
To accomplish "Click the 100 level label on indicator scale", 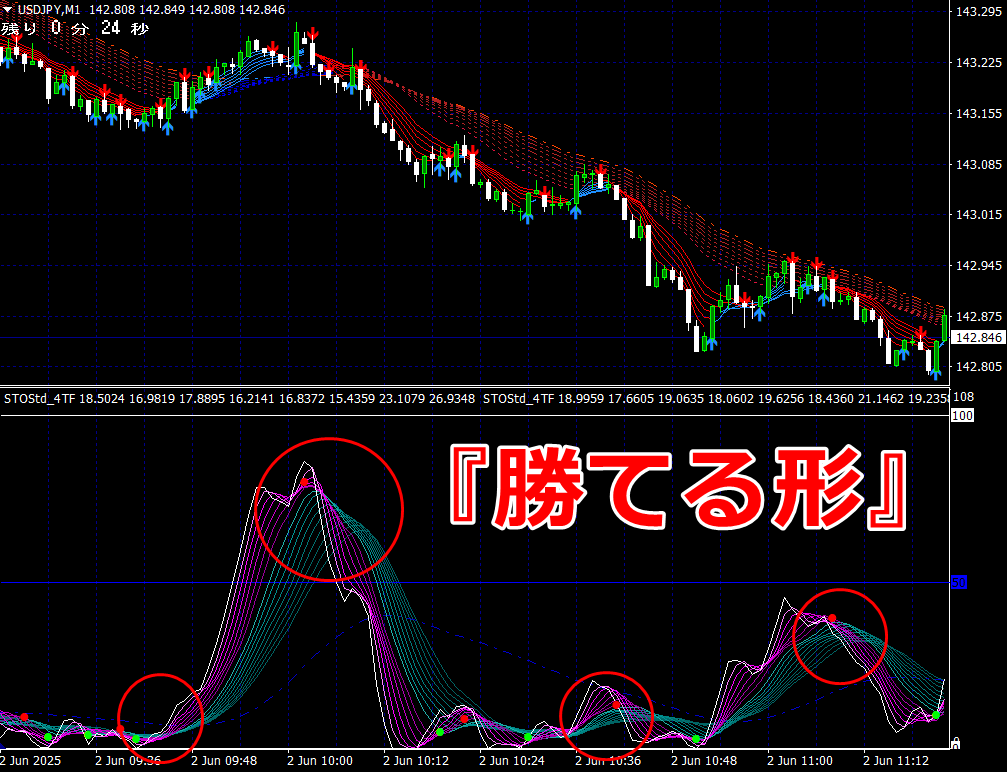I will point(962,416).
